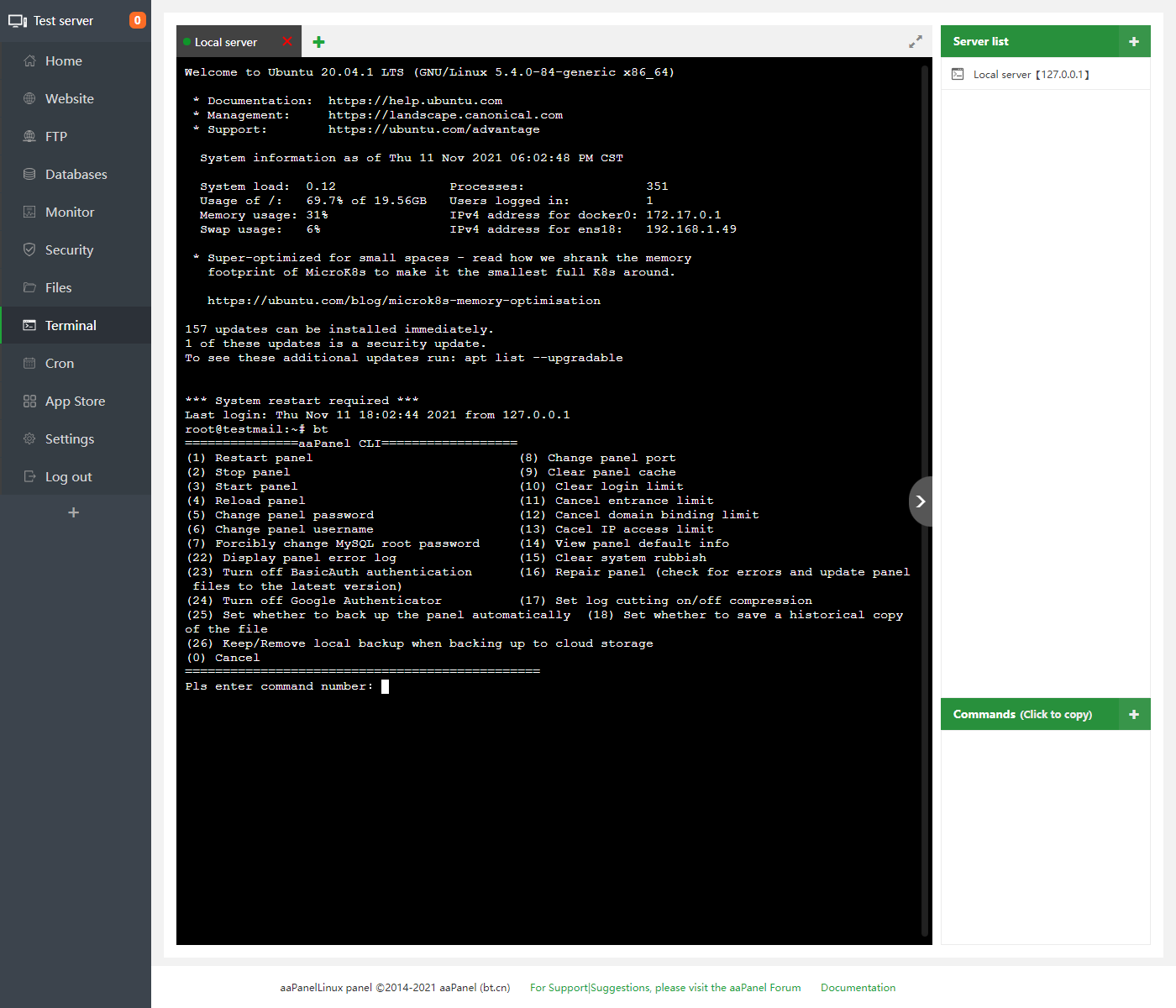Click the Monitor chart icon

coord(29,213)
